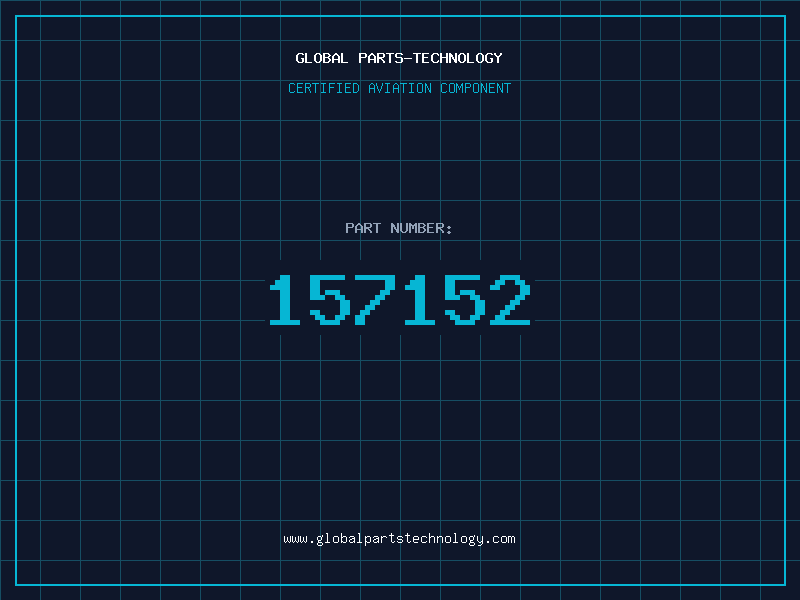Select the CERTIFIED AVIATION COMPONENT subtitle
Screen dimensions: 800x600
[399, 88]
